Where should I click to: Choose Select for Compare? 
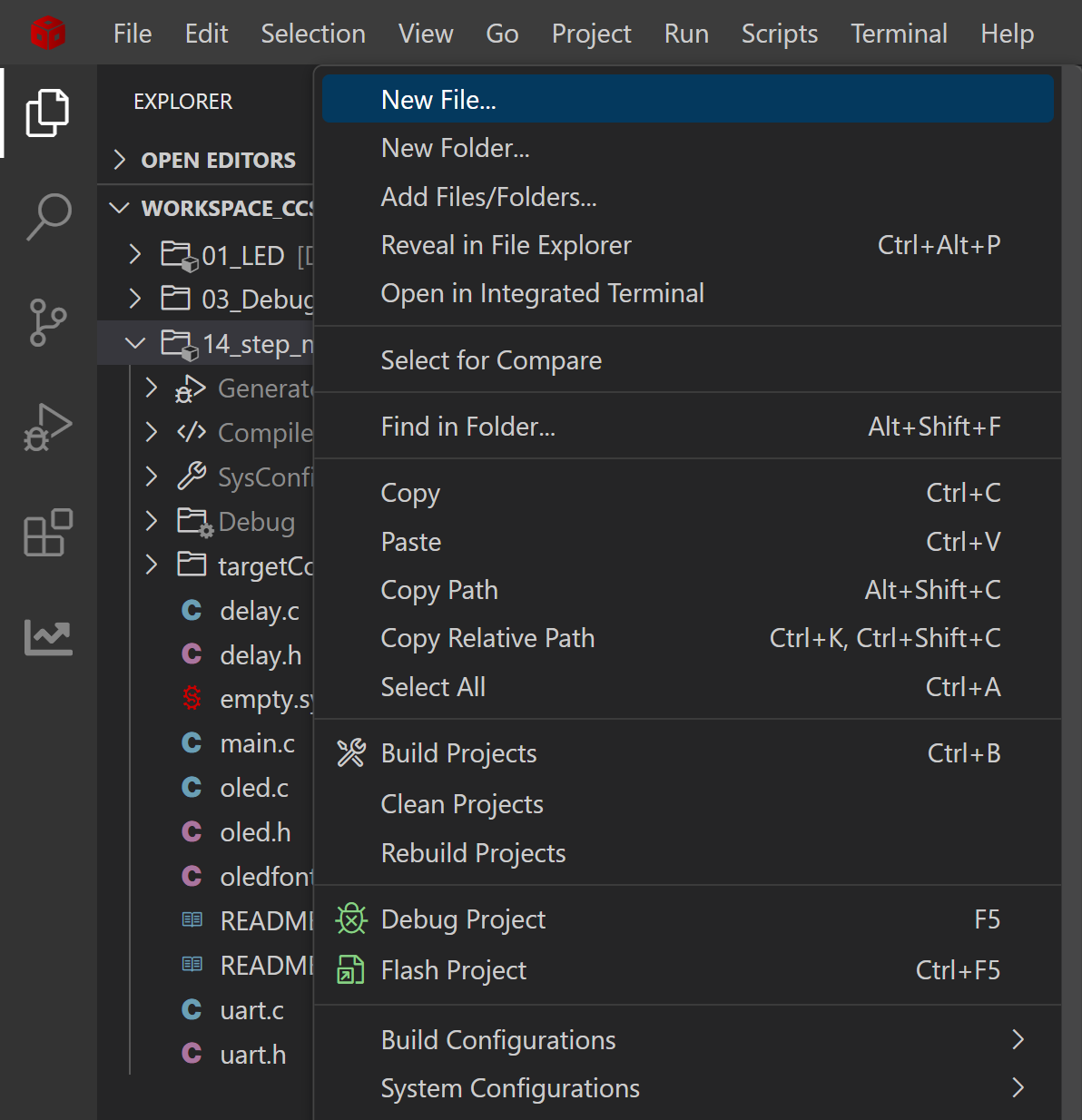coord(688,360)
